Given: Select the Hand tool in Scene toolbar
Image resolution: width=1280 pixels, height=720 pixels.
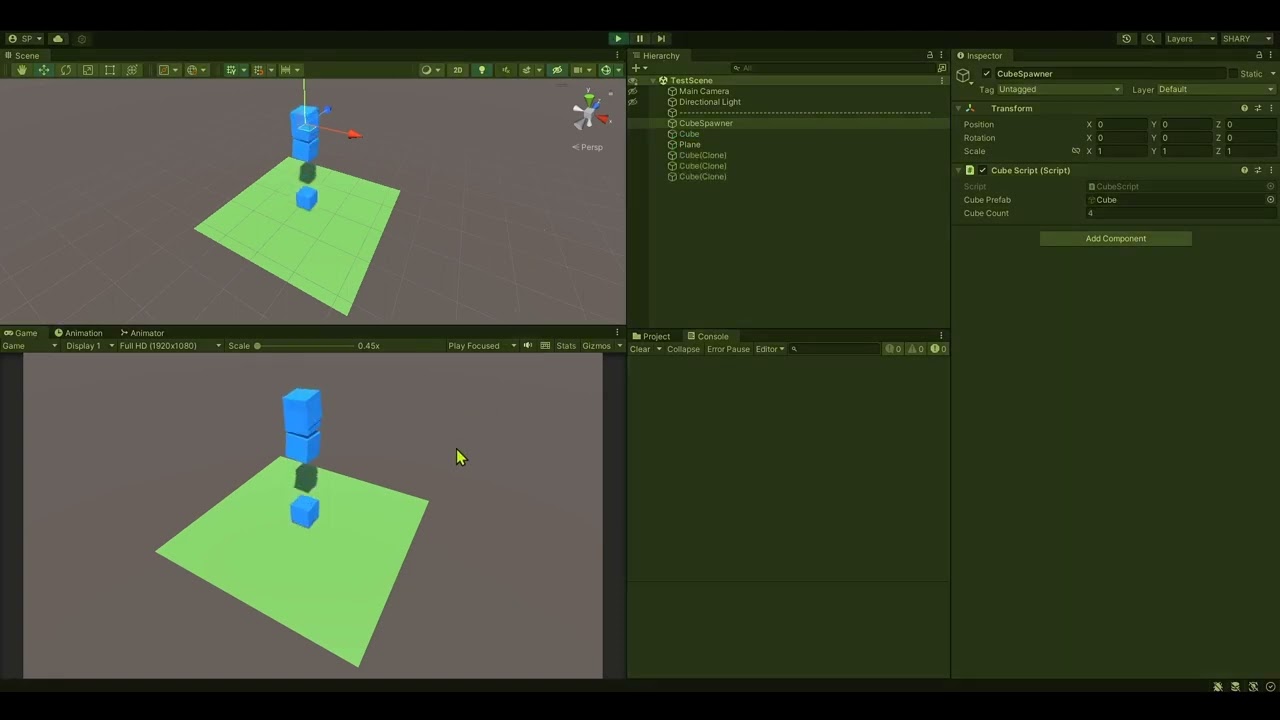Looking at the screenshot, I should (x=22, y=70).
